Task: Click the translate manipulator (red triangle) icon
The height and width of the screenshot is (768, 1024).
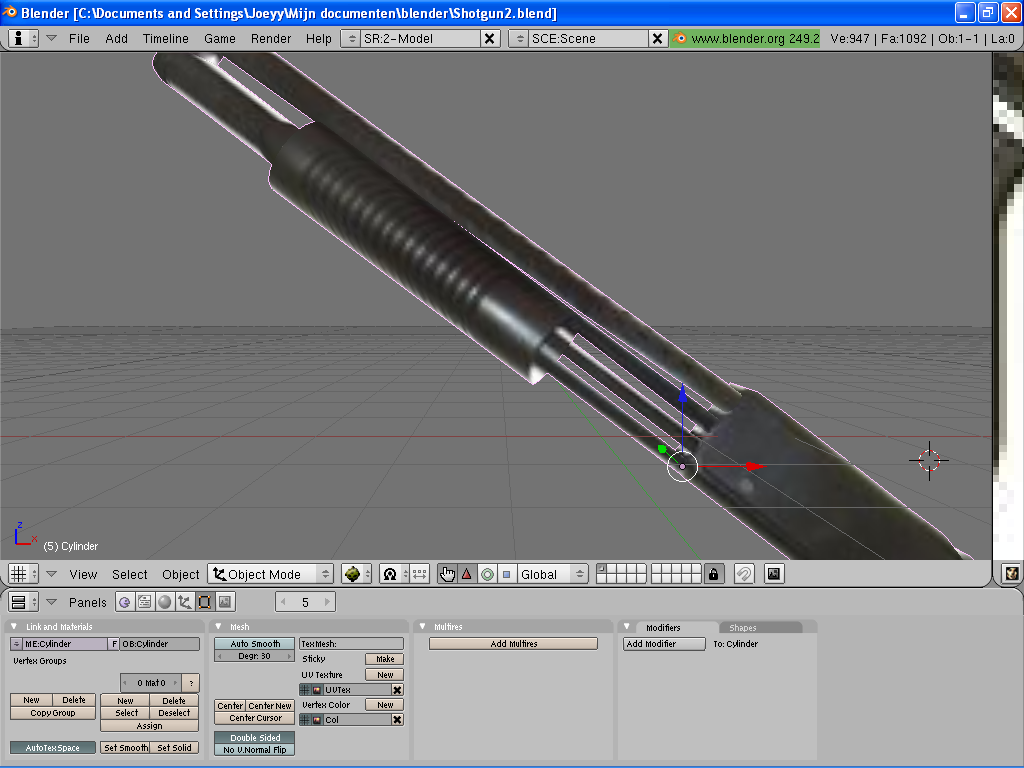Action: (x=467, y=574)
